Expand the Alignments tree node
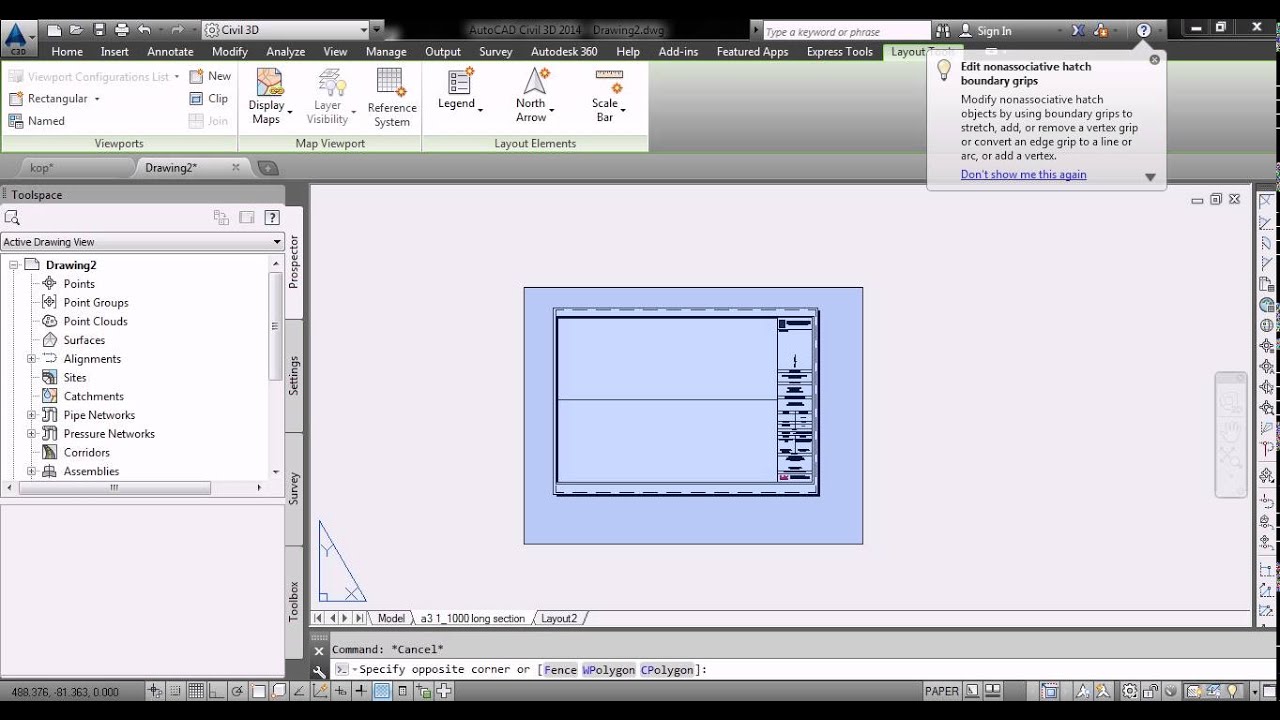Screen dimensions: 1280x720 31,359
